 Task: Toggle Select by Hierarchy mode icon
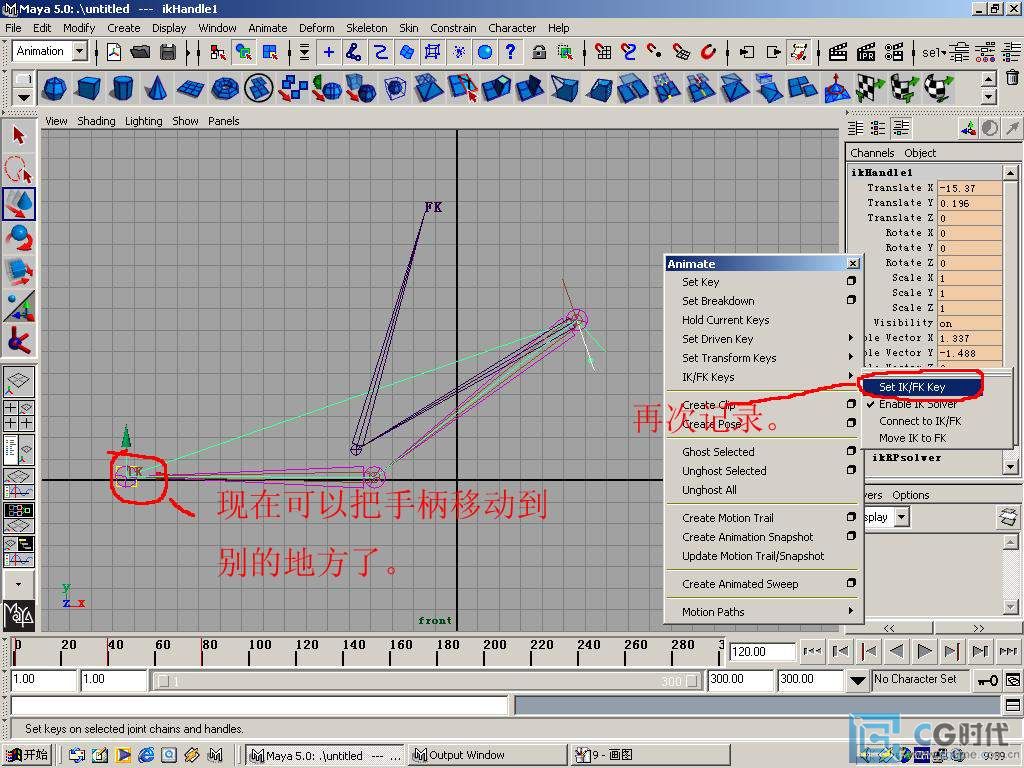click(217, 52)
